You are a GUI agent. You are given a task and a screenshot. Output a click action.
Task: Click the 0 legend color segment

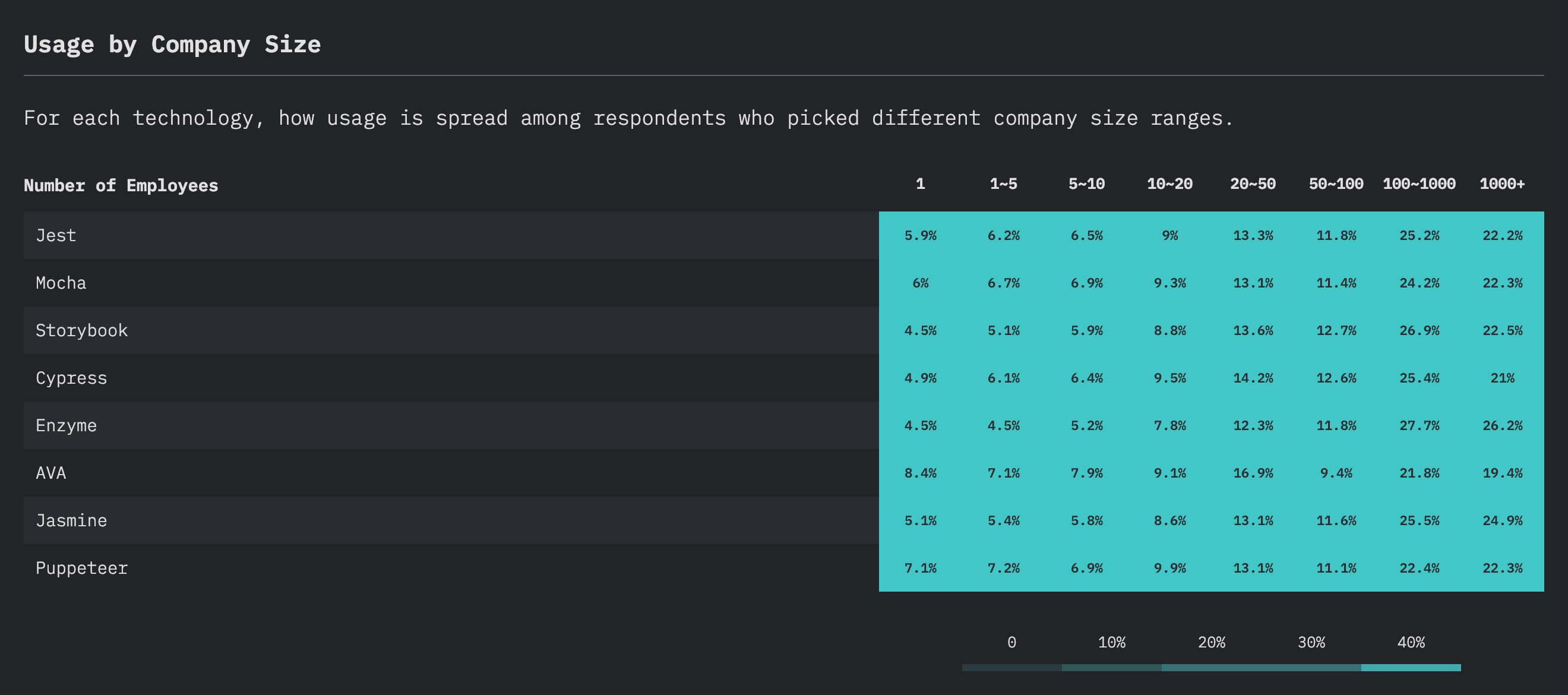pos(1011,668)
